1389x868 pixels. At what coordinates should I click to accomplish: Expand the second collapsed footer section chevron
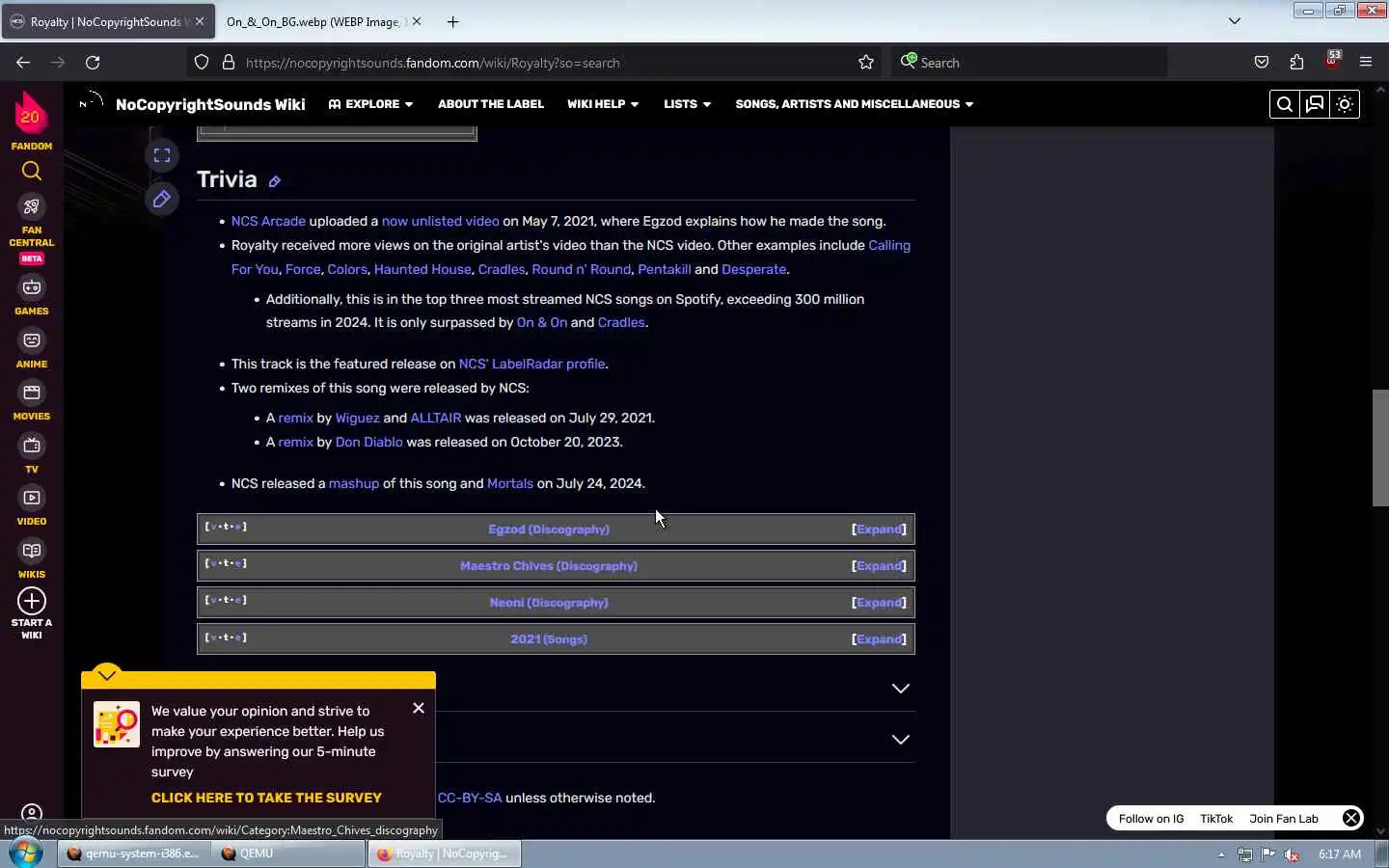pos(900,740)
